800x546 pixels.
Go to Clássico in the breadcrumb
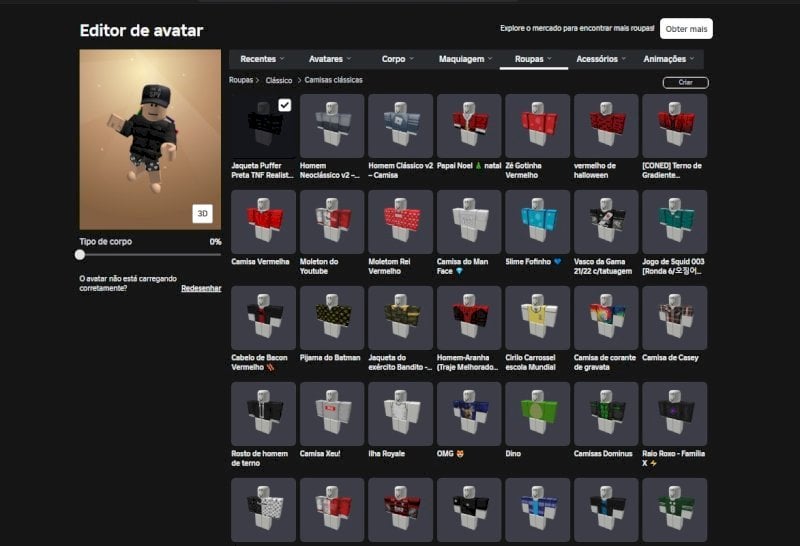coord(279,81)
